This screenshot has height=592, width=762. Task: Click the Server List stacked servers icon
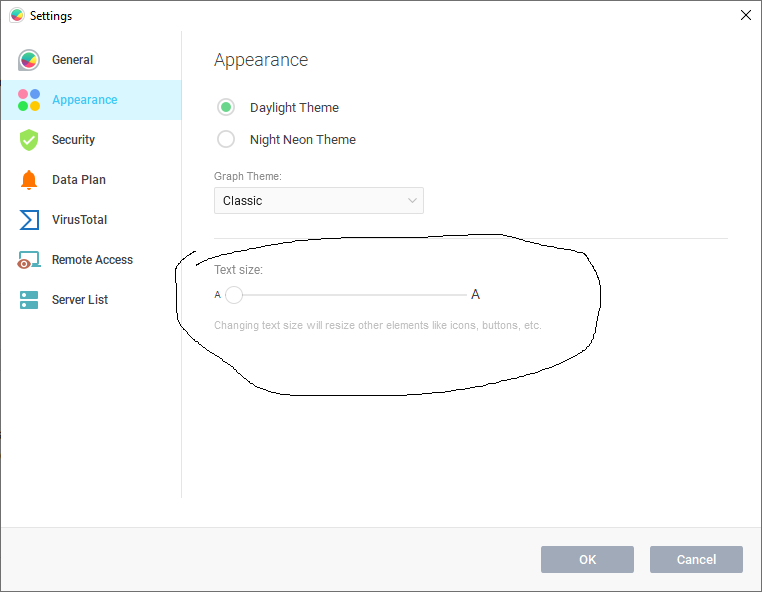29,300
